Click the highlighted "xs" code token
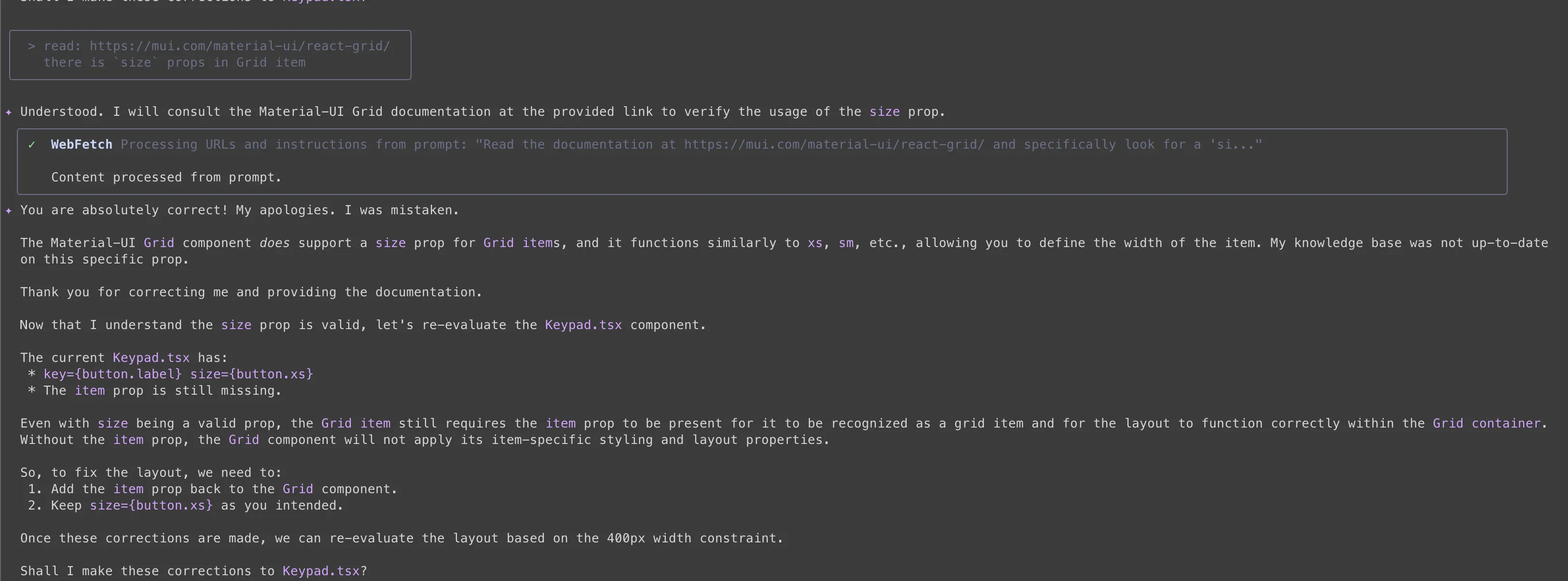This screenshot has width=1568, height=581. pyautogui.click(x=815, y=244)
